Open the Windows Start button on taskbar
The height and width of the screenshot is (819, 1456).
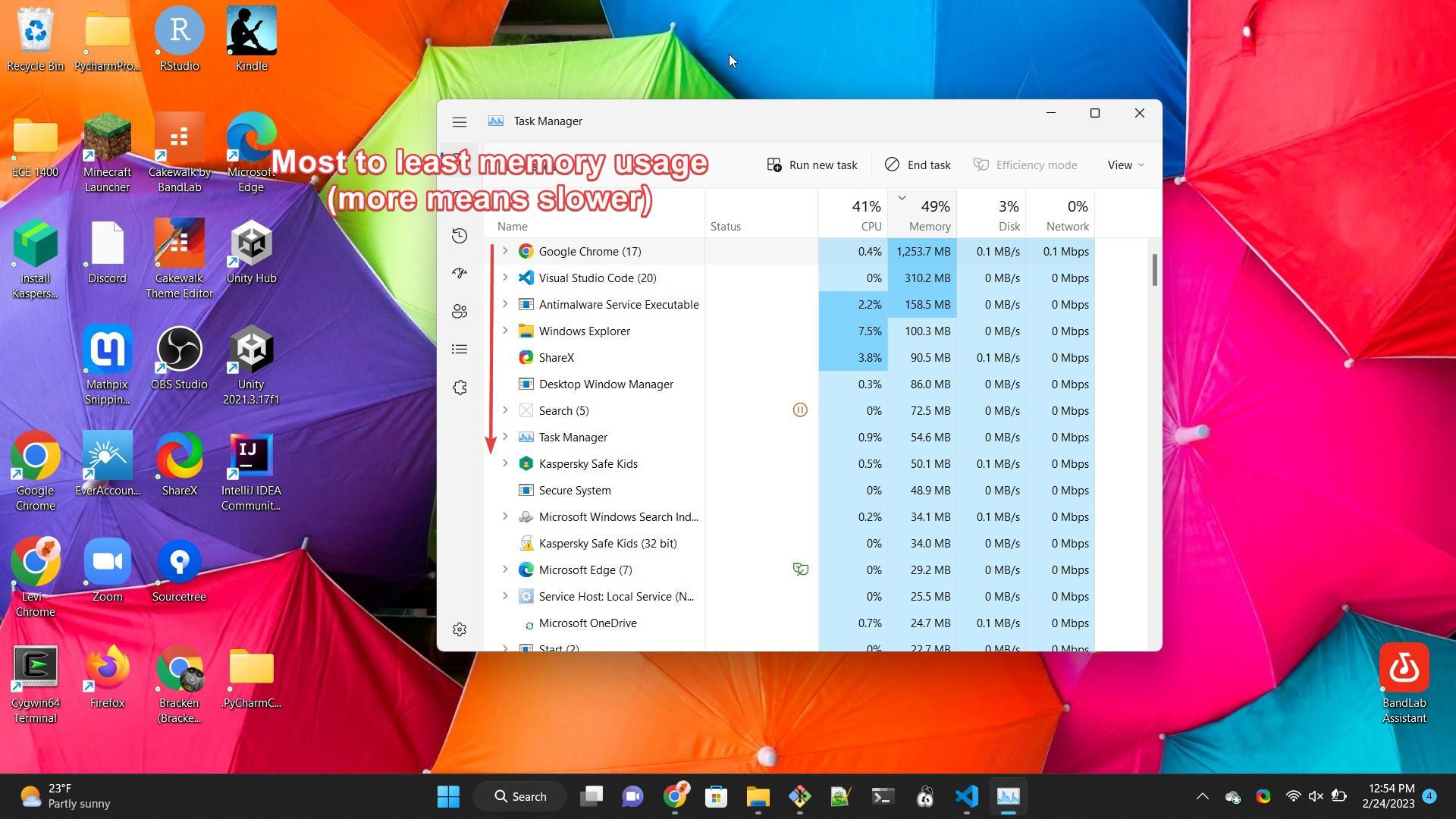click(x=448, y=796)
